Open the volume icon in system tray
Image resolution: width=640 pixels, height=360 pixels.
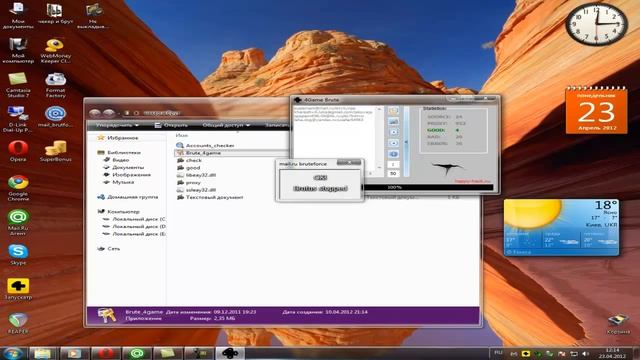pyautogui.click(x=586, y=353)
